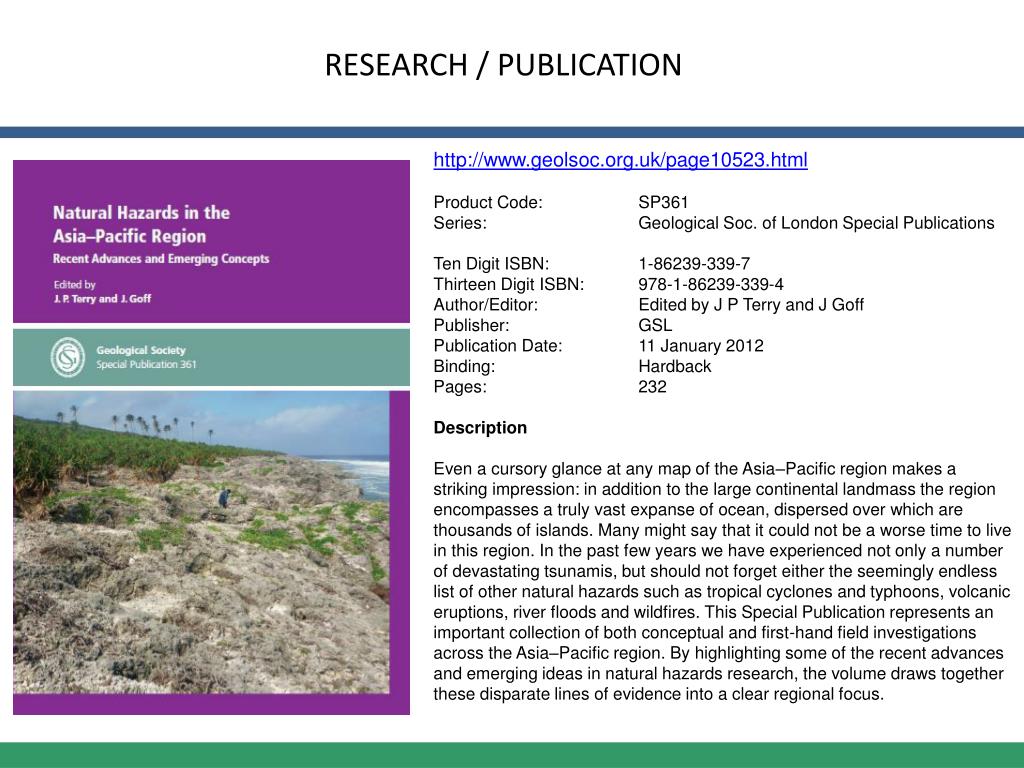Click the 'Ten Digit ISBN:' label
The image size is (1024, 768).
click(491, 264)
